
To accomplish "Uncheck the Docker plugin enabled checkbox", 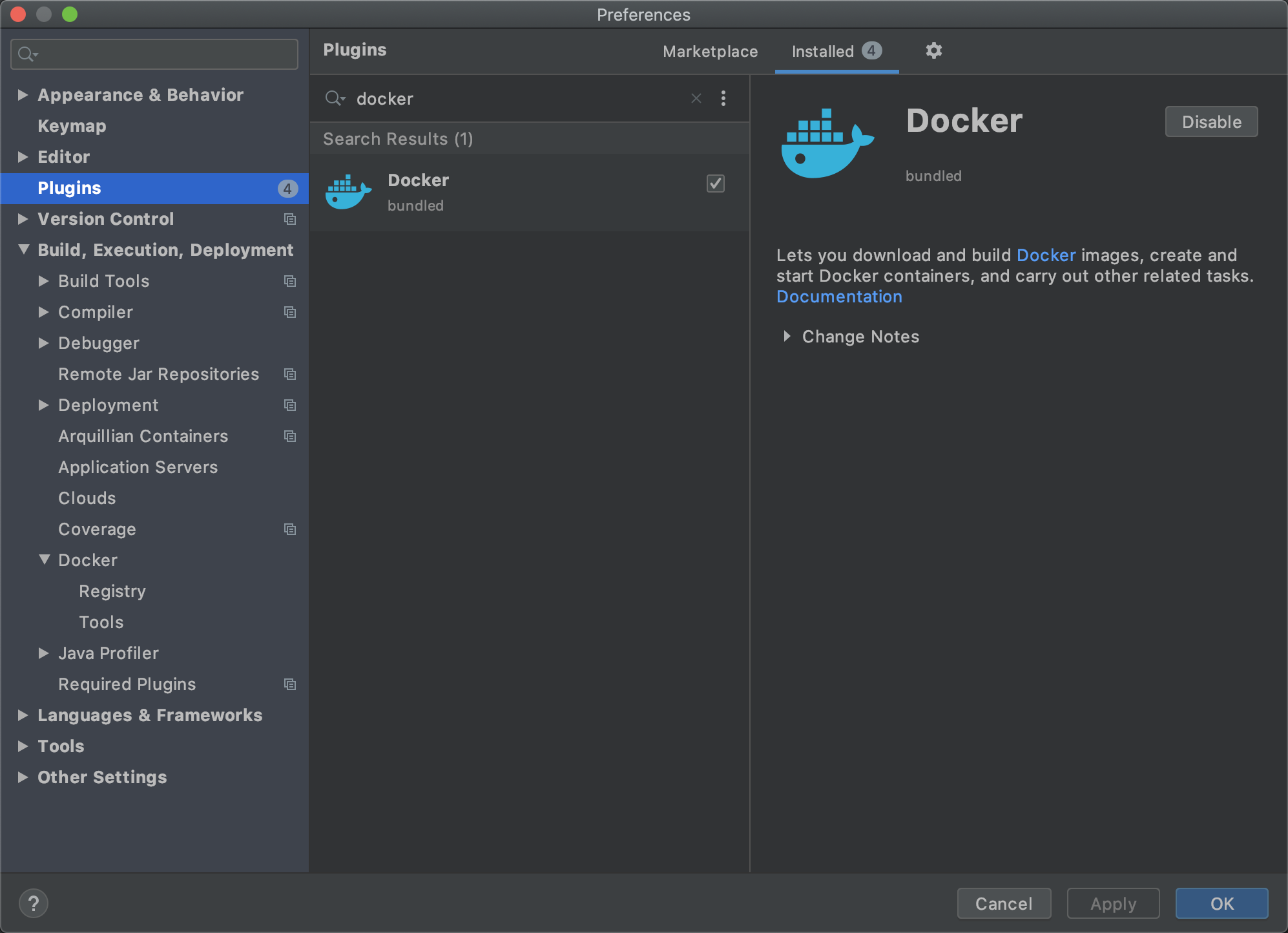I will pyautogui.click(x=715, y=183).
